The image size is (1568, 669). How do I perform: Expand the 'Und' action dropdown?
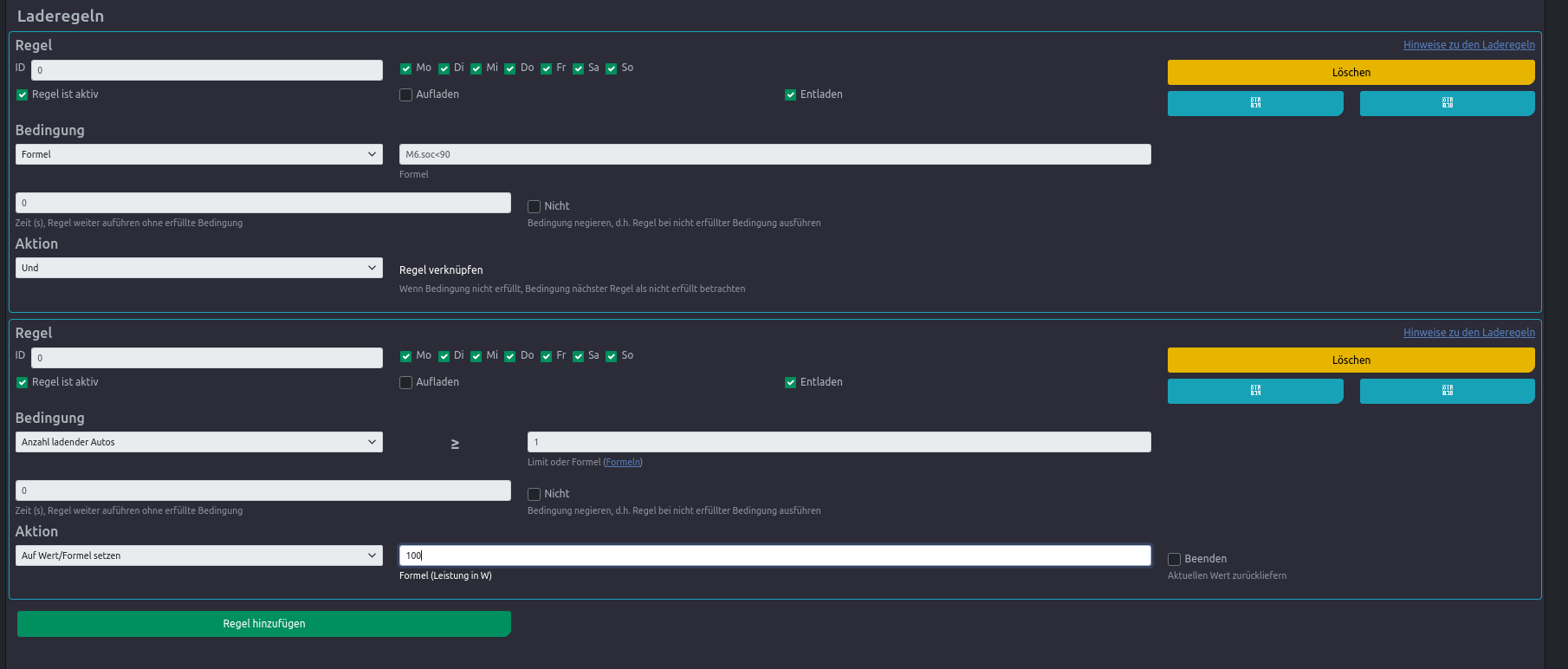click(198, 268)
